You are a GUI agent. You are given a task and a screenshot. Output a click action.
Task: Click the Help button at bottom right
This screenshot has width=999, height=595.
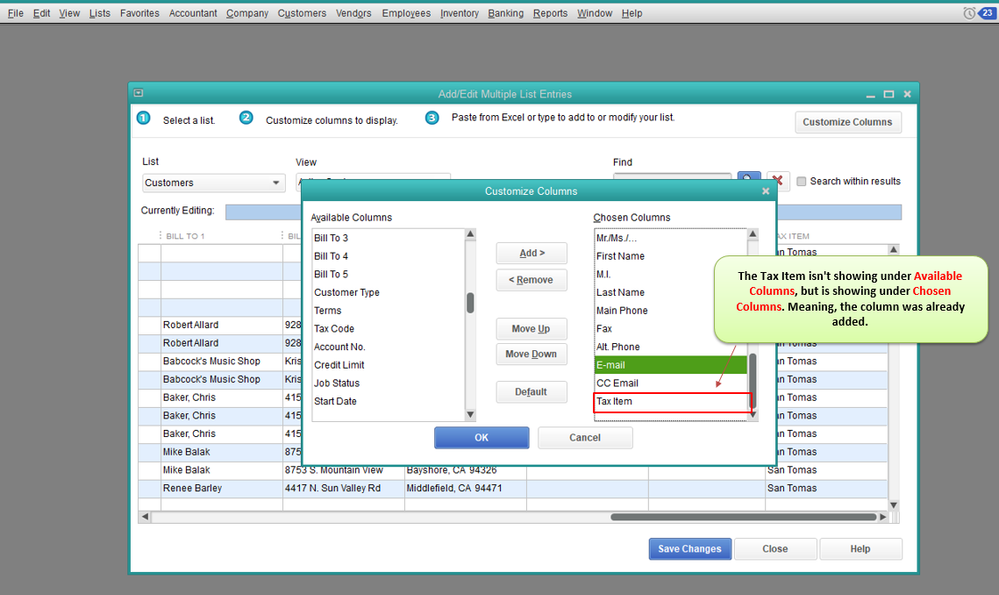[860, 548]
